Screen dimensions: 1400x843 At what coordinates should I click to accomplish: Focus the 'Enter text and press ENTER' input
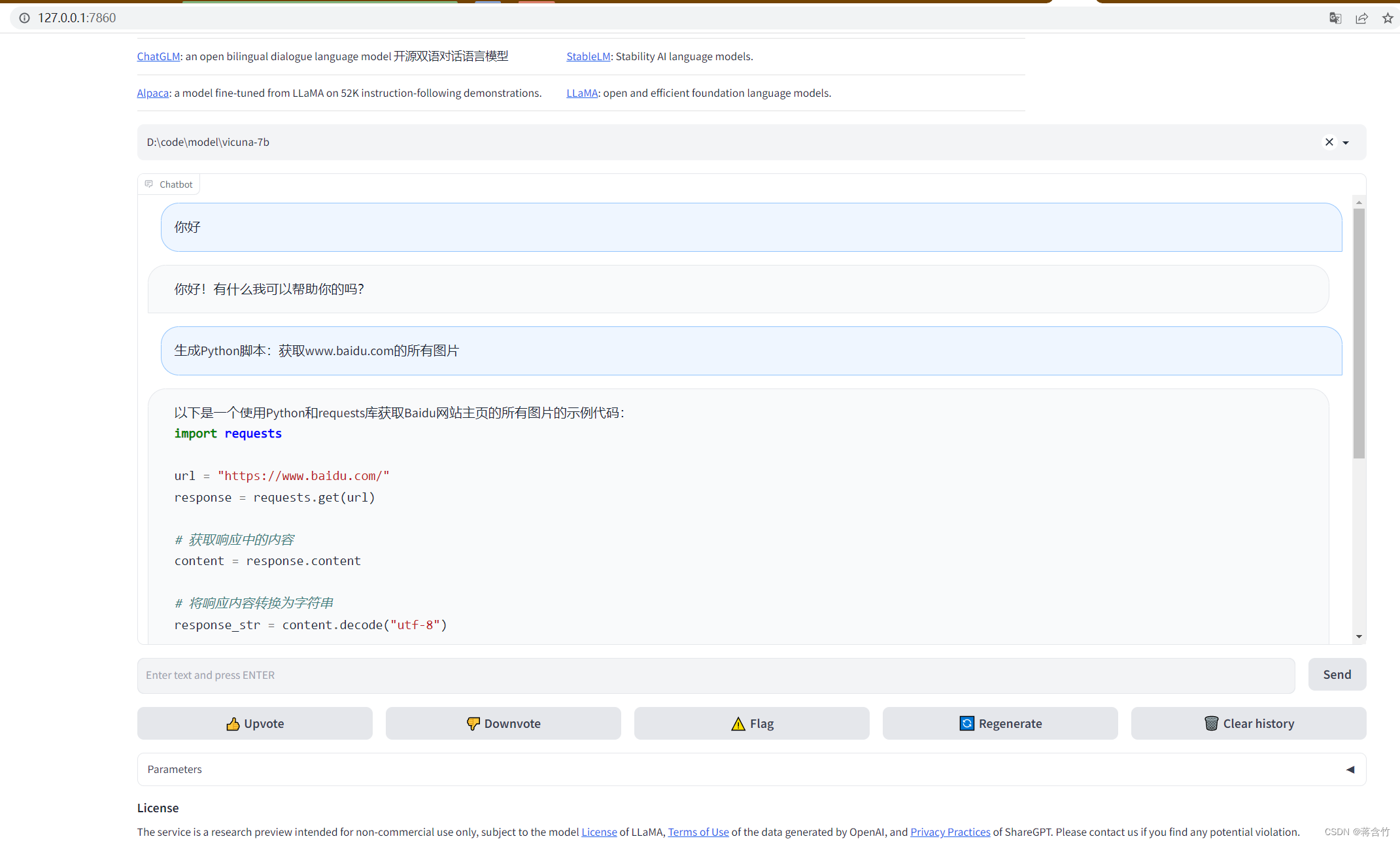[x=716, y=675]
